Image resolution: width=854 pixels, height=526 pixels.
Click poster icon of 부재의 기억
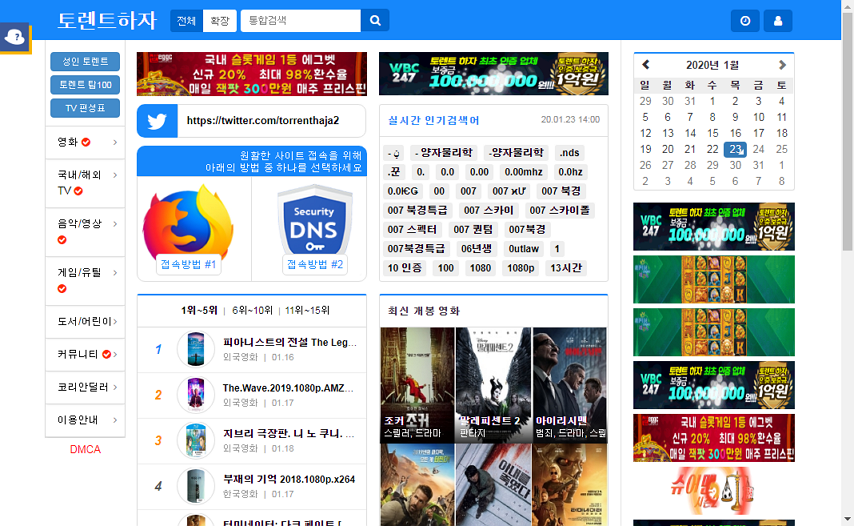pyautogui.click(x=196, y=486)
